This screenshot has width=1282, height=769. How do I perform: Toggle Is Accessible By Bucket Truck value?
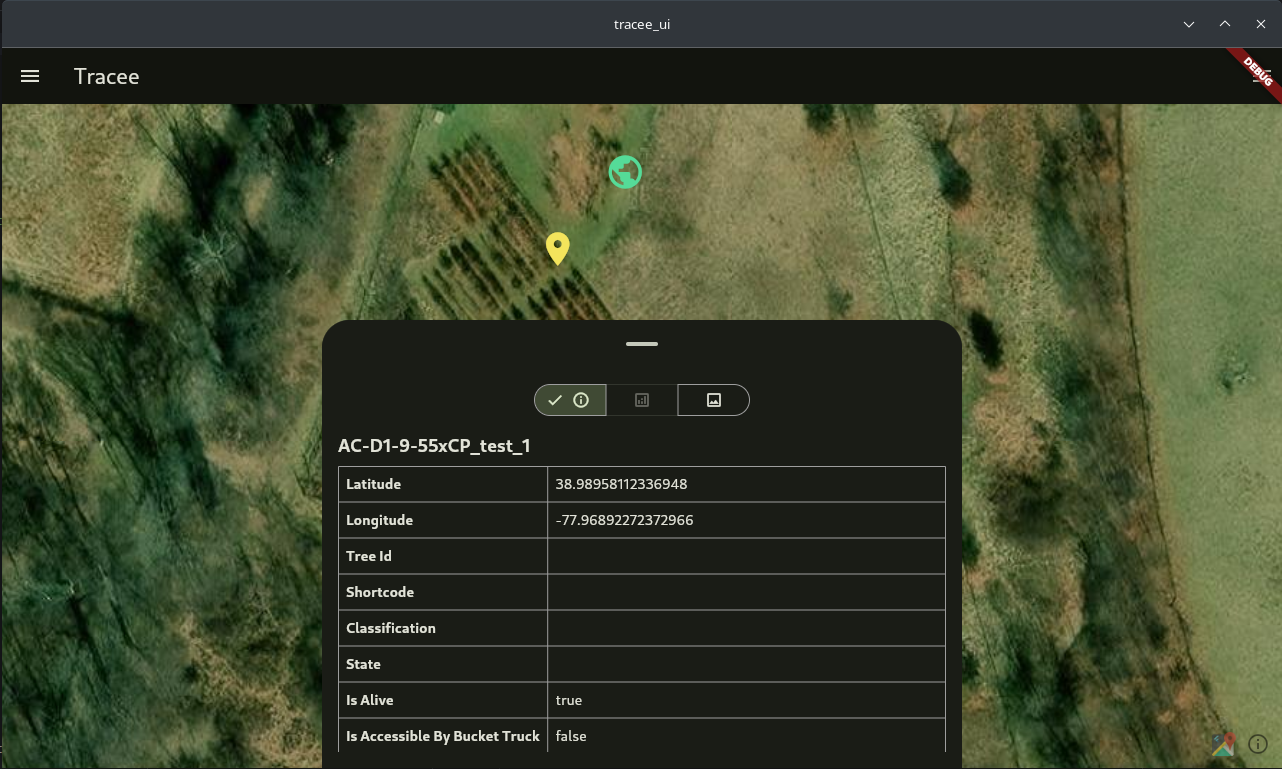pyautogui.click(x=745, y=735)
